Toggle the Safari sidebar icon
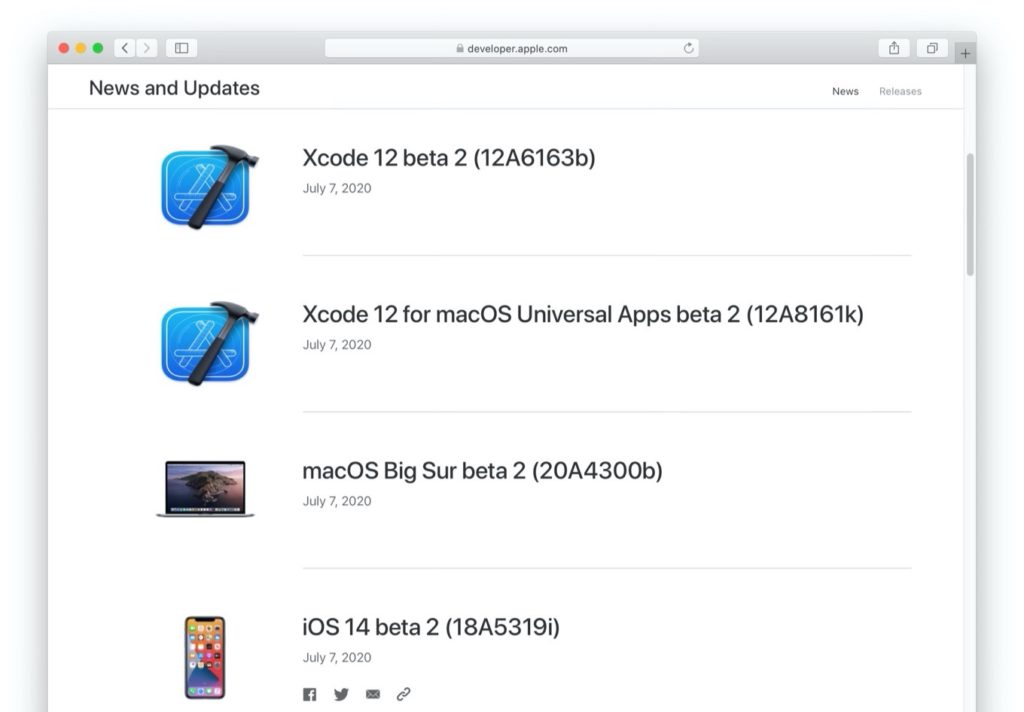This screenshot has height=712, width=1024. [x=181, y=47]
